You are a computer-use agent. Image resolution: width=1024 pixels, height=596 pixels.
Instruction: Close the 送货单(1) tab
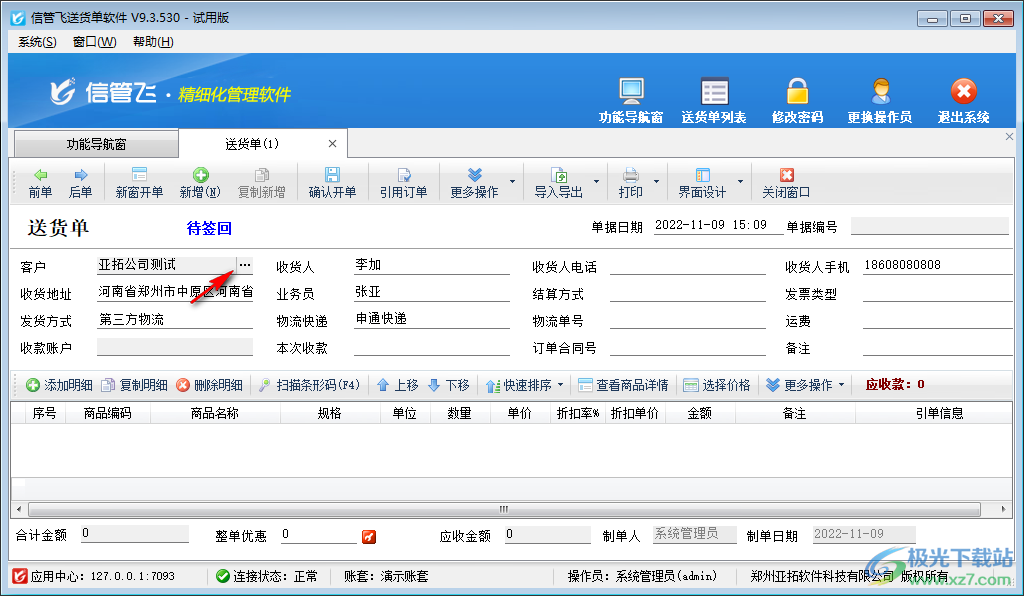point(332,144)
